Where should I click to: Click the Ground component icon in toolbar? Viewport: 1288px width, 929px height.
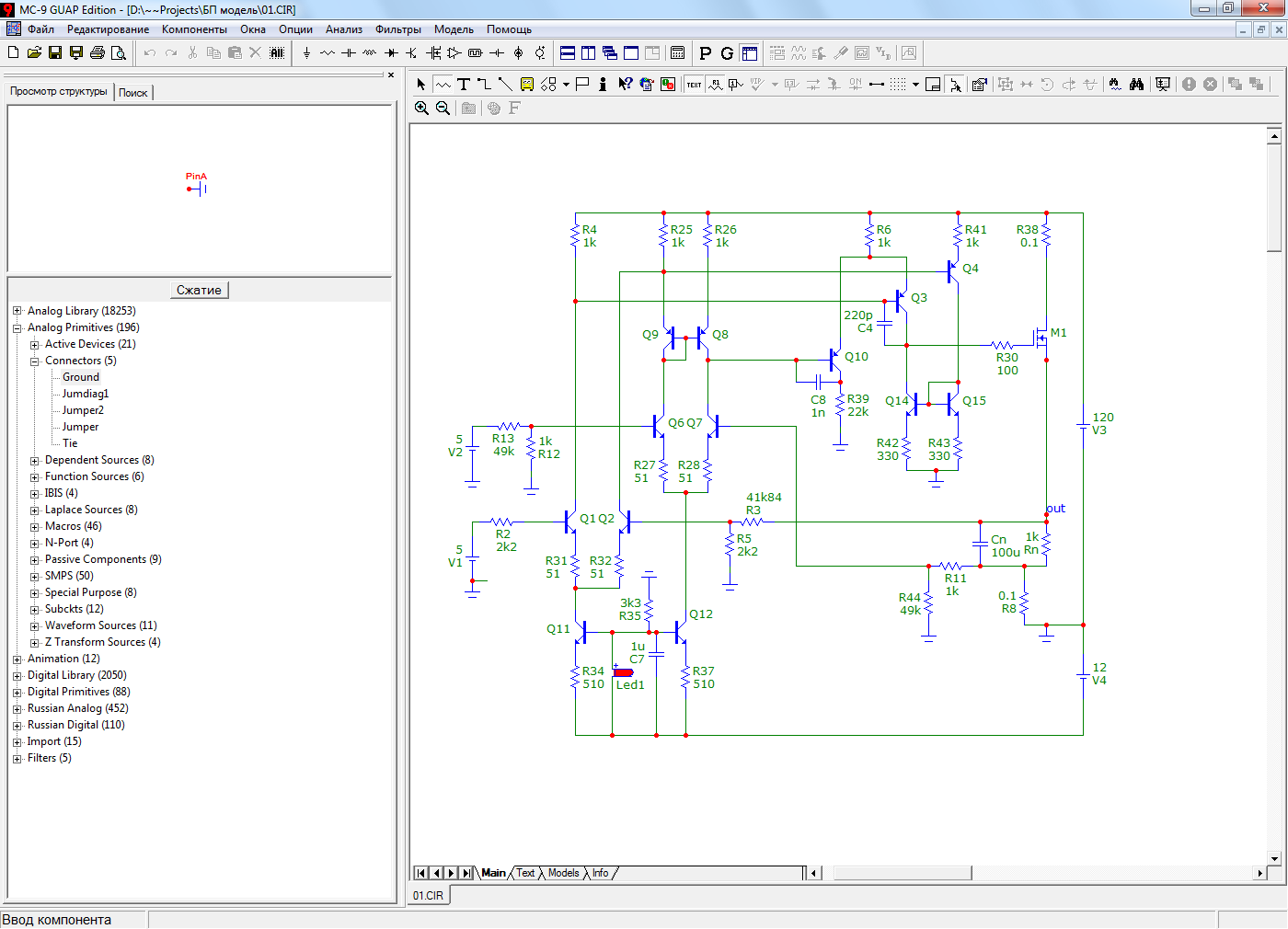tap(306, 53)
